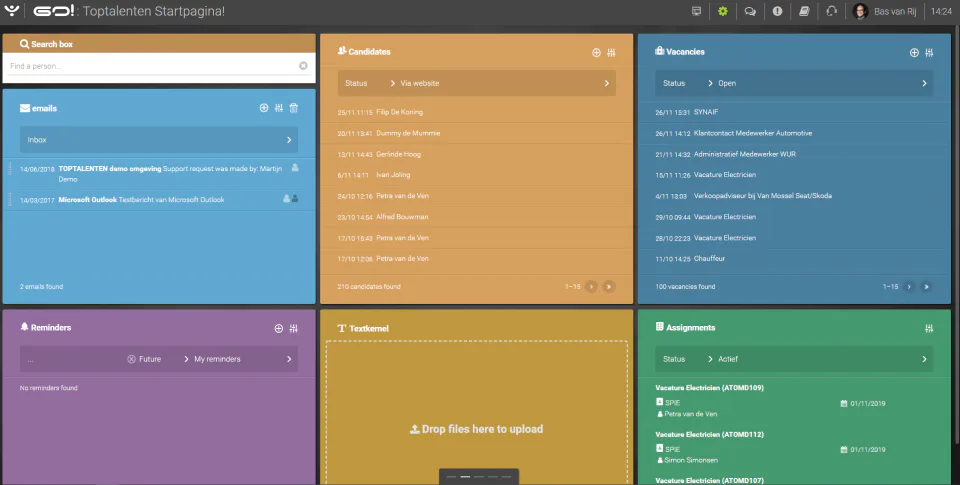Open the chat bubbles icon
960x485 pixels.
tap(750, 11)
